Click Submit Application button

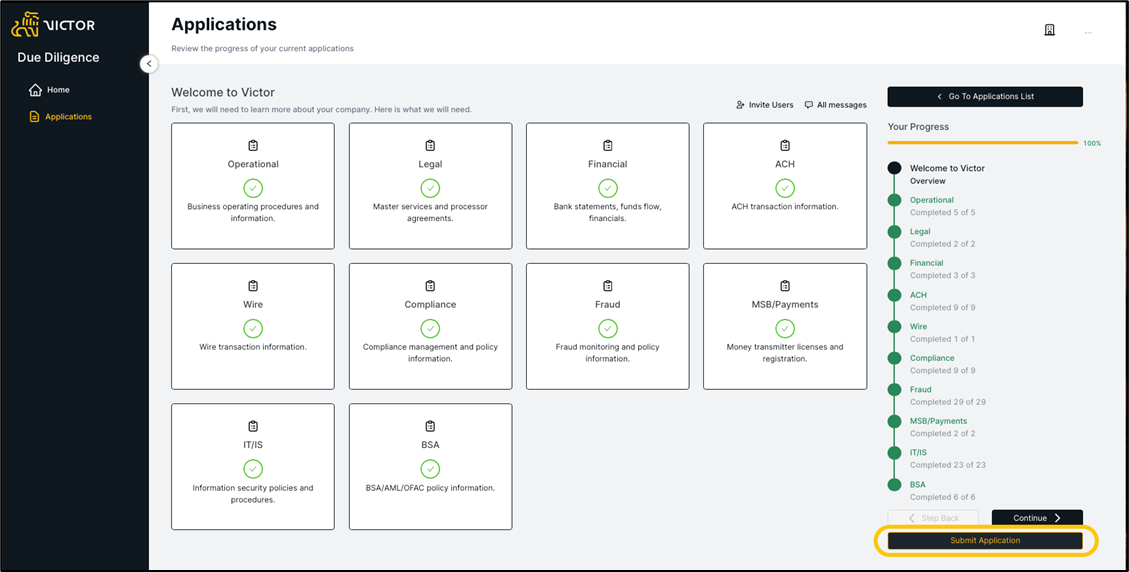(x=985, y=540)
